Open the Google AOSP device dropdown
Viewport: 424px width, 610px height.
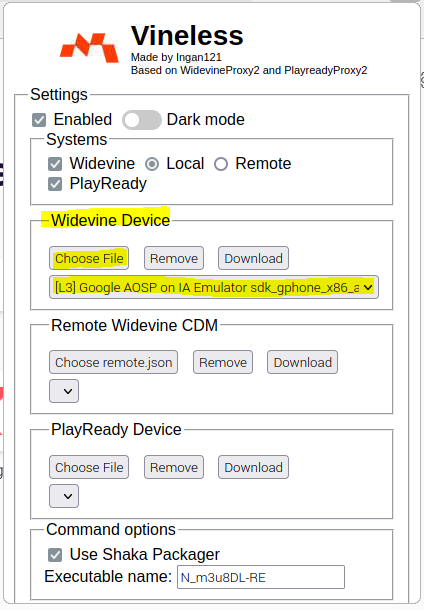click(214, 287)
